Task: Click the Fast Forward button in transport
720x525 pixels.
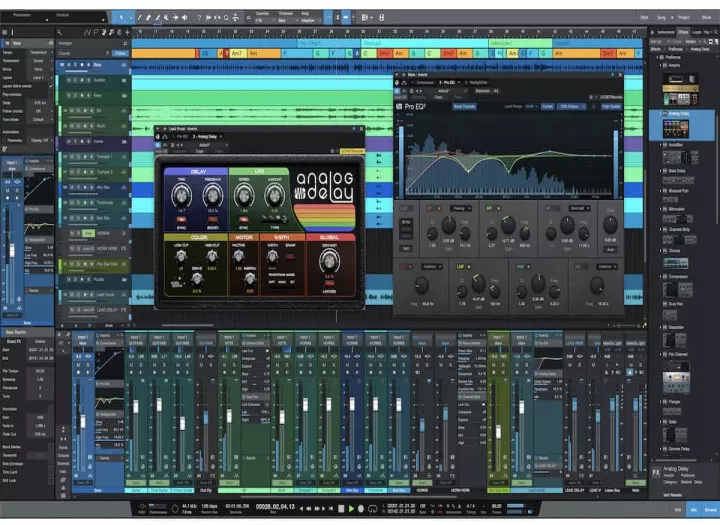Action: 317,508
